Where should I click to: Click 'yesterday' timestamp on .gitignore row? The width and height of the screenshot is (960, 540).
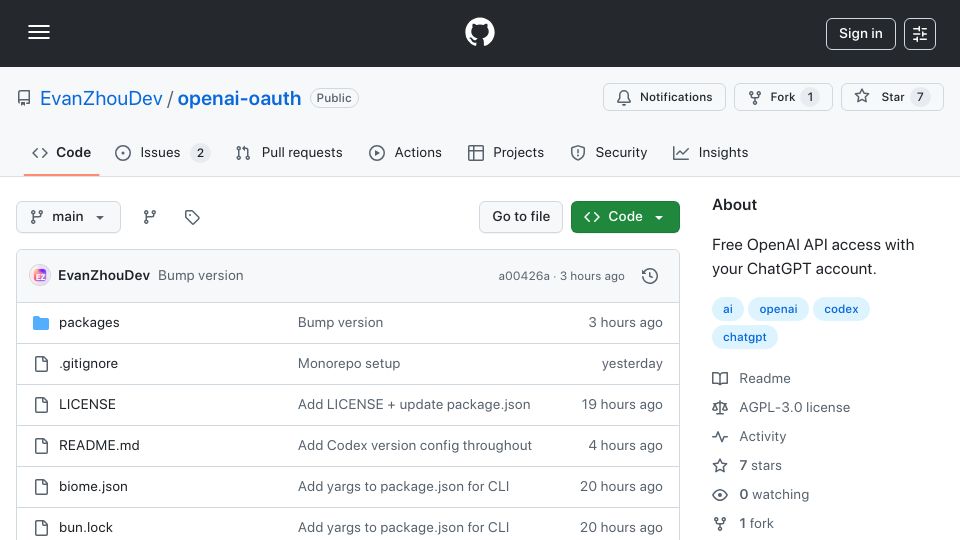[632, 364]
